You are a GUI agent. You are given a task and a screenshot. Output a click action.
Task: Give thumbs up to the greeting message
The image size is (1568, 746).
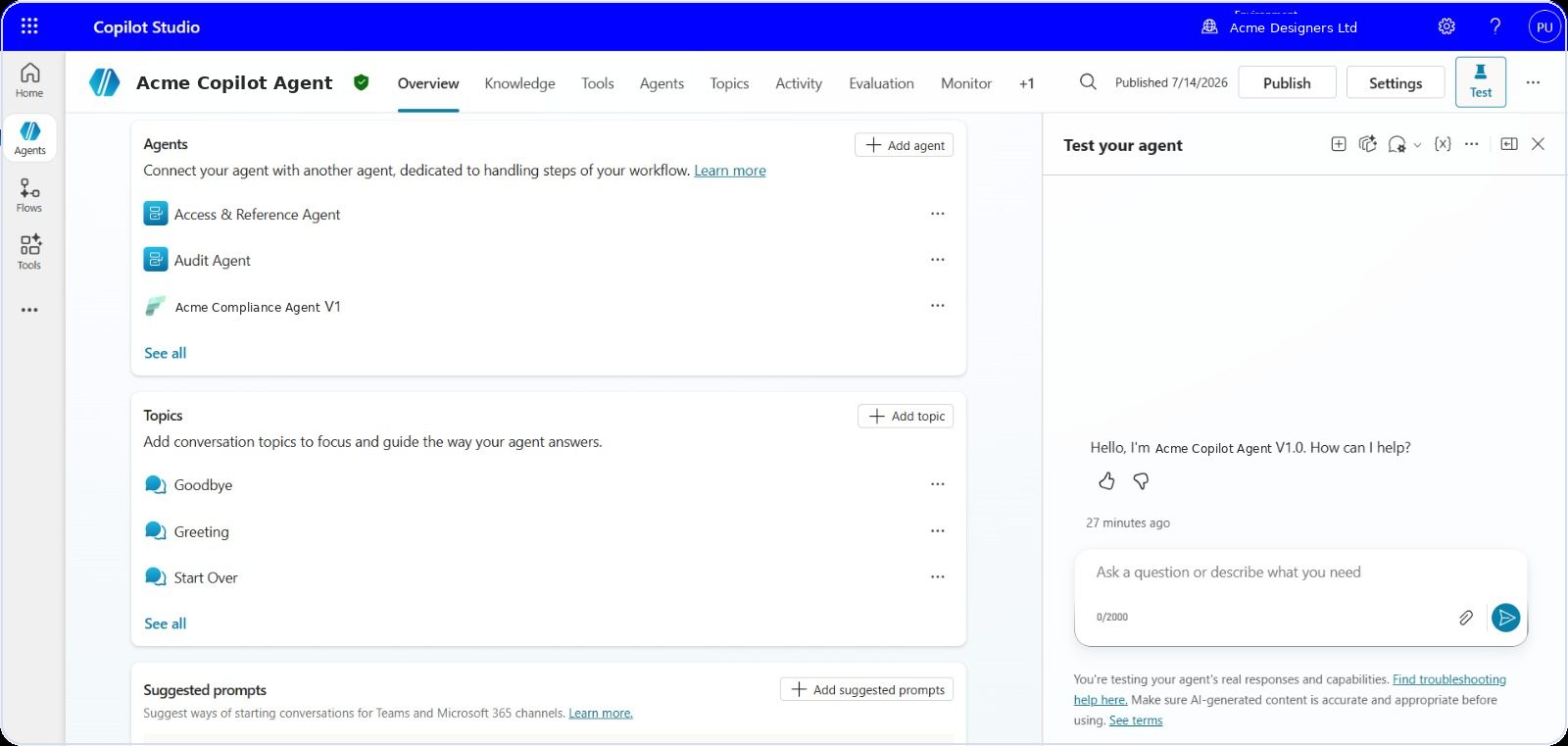(1106, 480)
